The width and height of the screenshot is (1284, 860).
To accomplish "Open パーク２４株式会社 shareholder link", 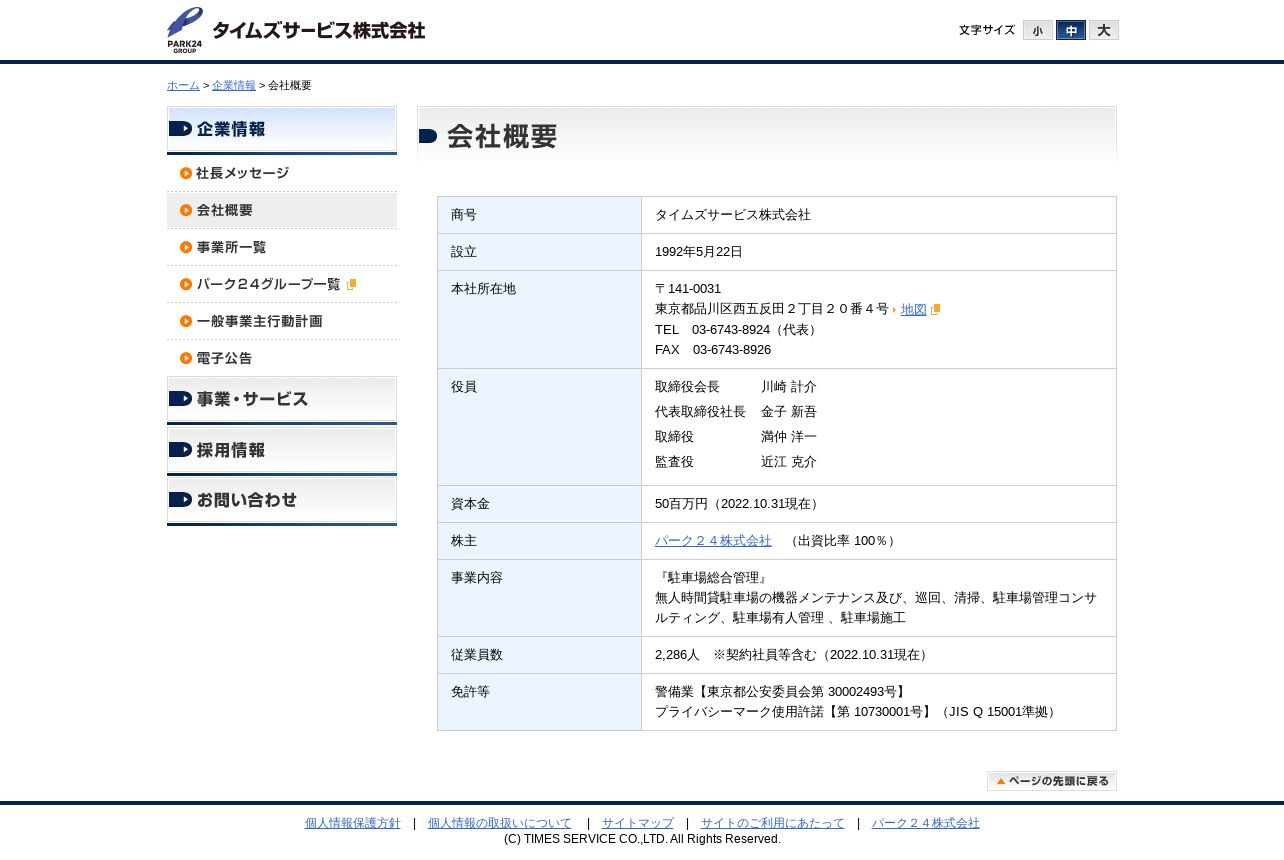I will pyautogui.click(x=713, y=541).
